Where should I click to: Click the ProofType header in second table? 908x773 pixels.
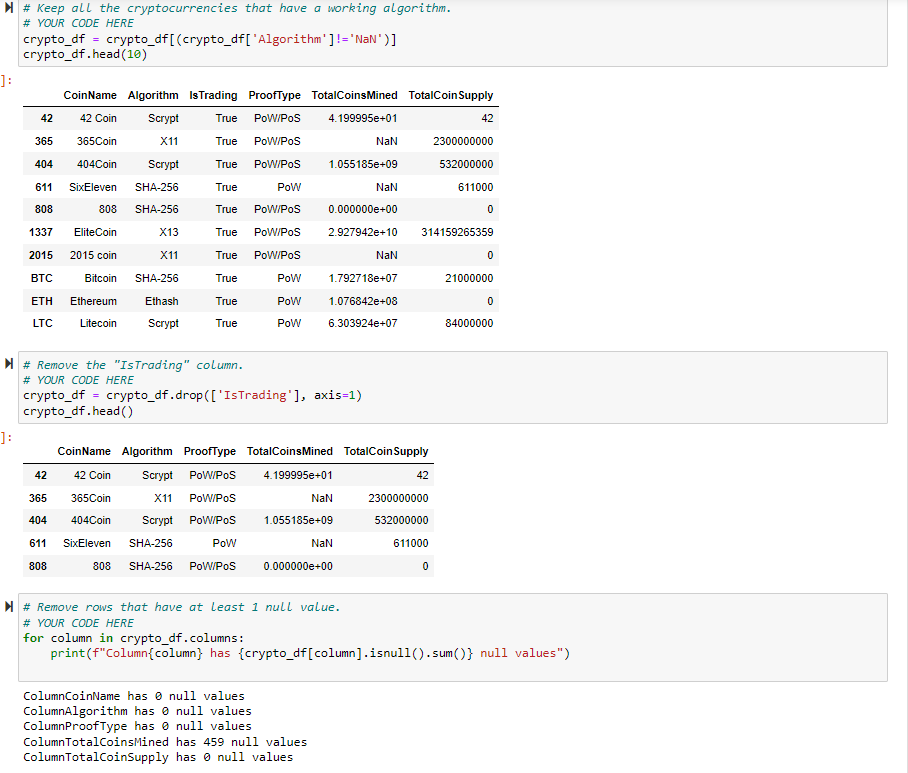tap(210, 451)
